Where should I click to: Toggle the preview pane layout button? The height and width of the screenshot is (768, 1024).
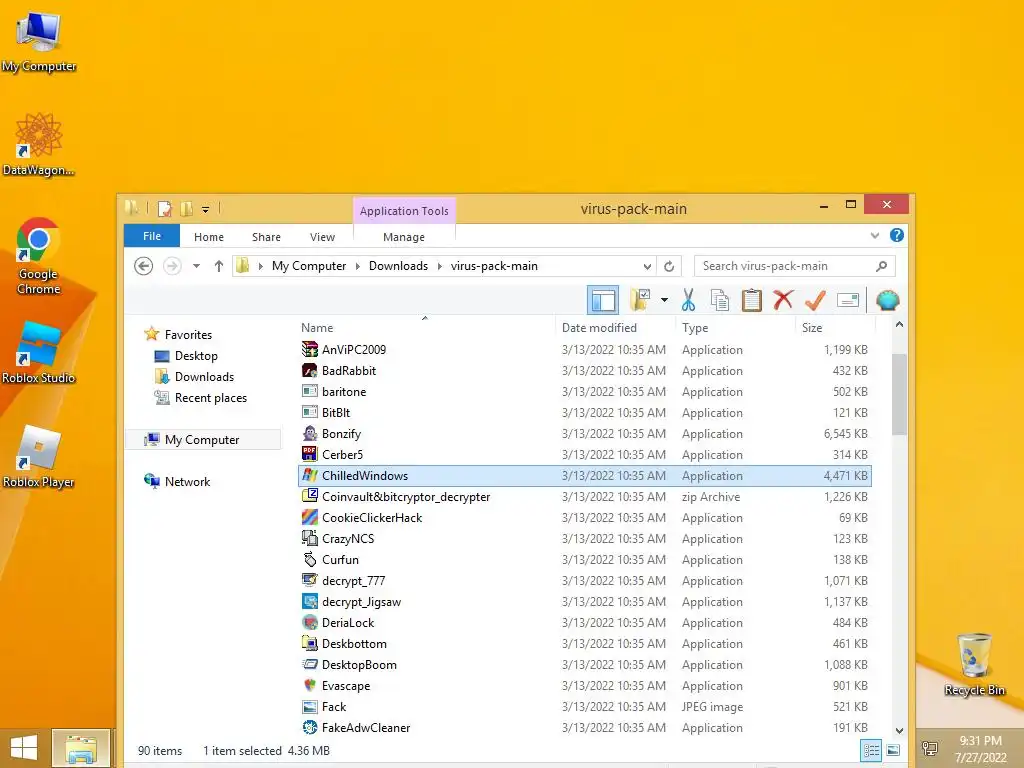click(603, 300)
